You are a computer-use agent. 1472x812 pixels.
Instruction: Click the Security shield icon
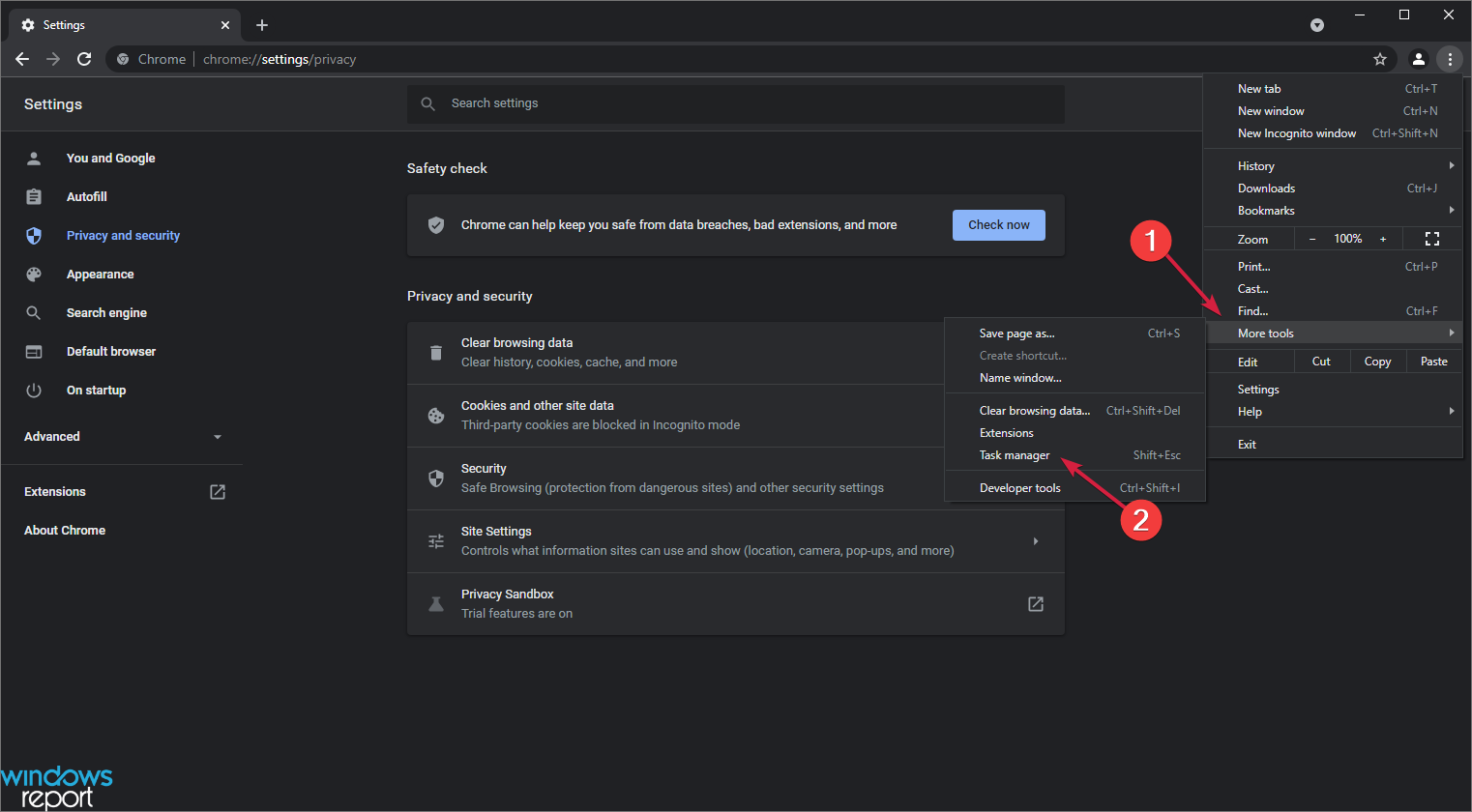tap(436, 478)
